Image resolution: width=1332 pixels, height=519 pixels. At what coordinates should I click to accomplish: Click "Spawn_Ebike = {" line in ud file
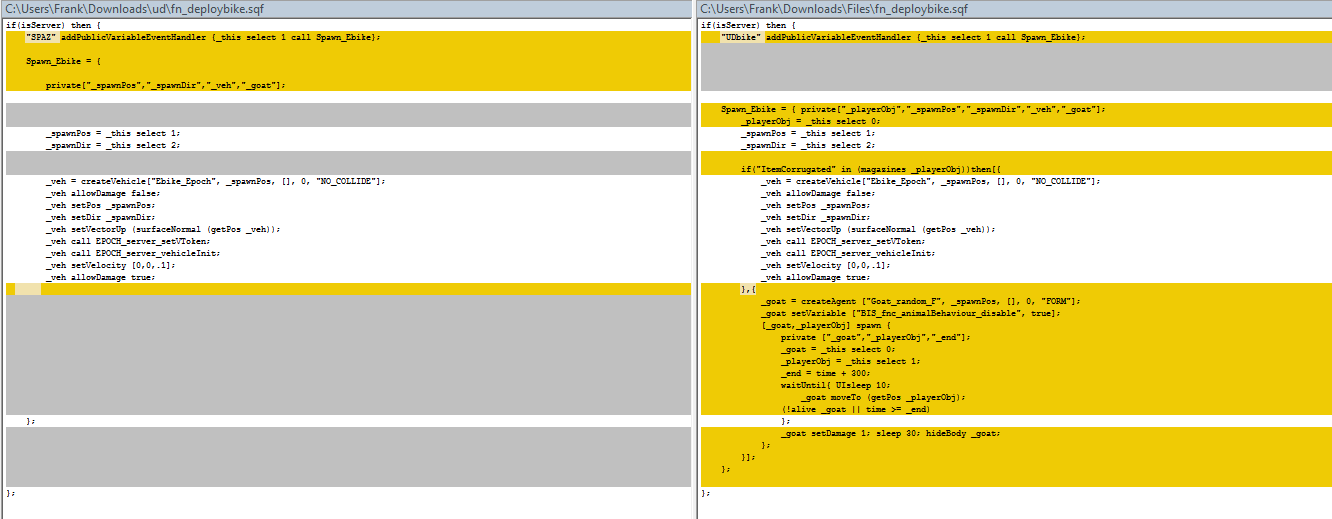coord(63,61)
